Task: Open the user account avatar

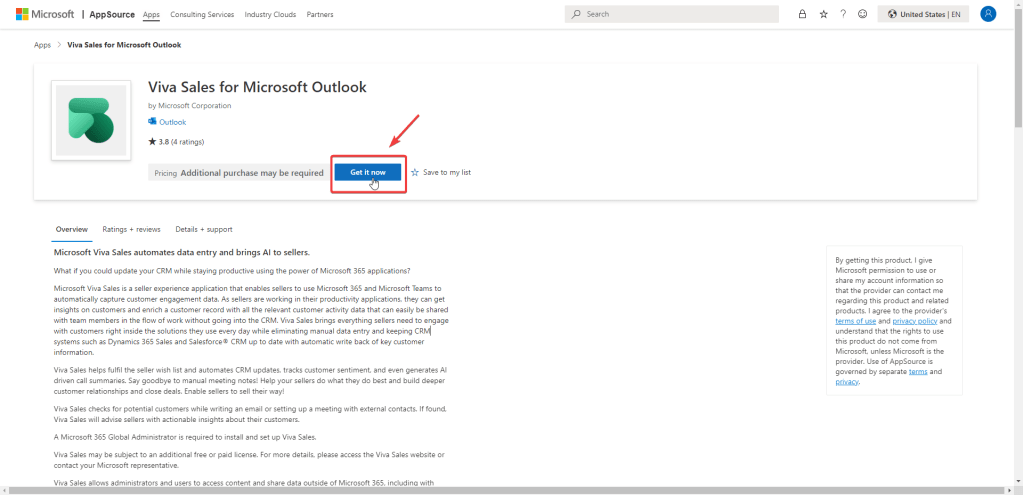Action: tap(988, 14)
